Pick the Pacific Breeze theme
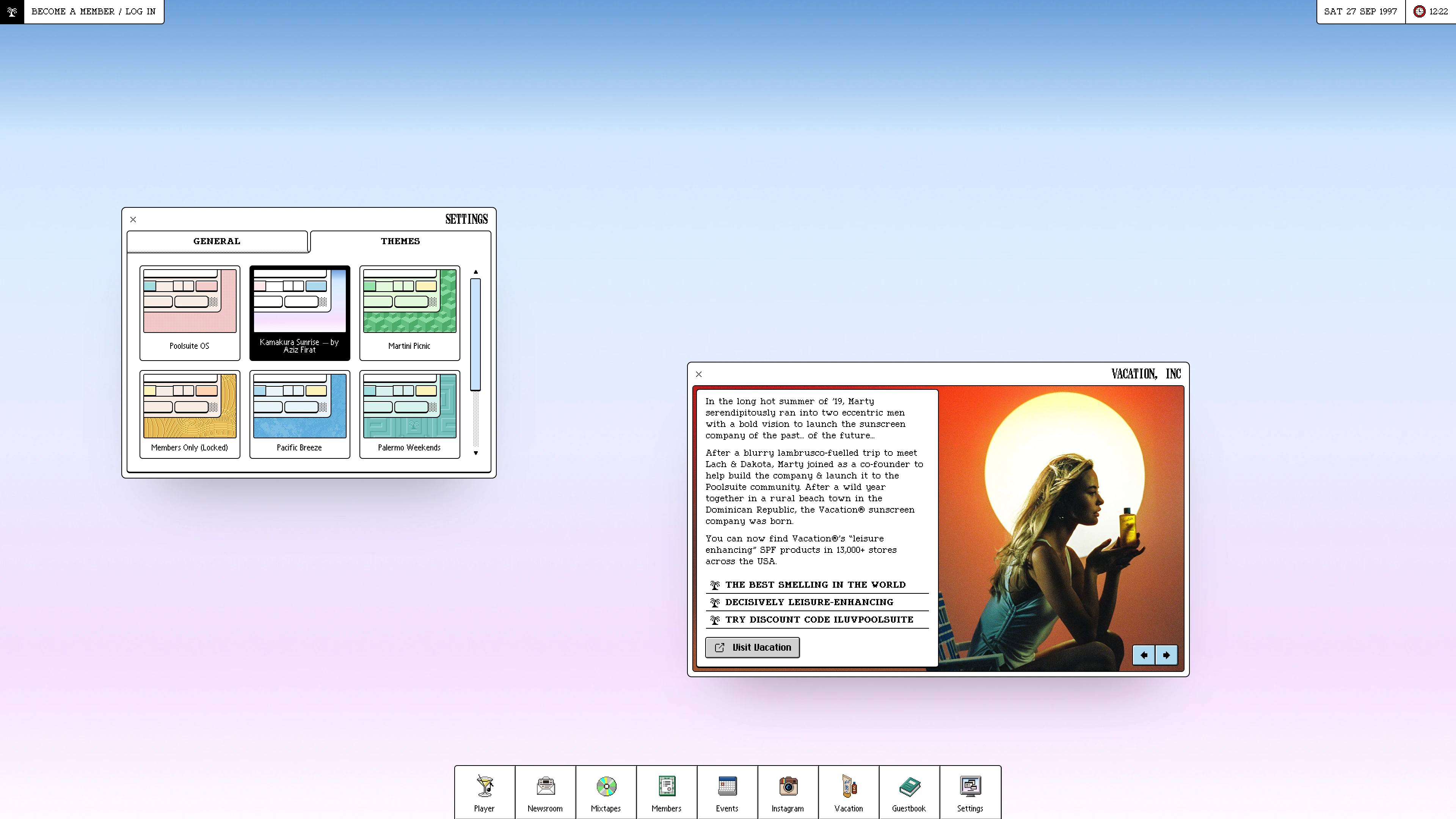Image resolution: width=1456 pixels, height=819 pixels. [300, 414]
